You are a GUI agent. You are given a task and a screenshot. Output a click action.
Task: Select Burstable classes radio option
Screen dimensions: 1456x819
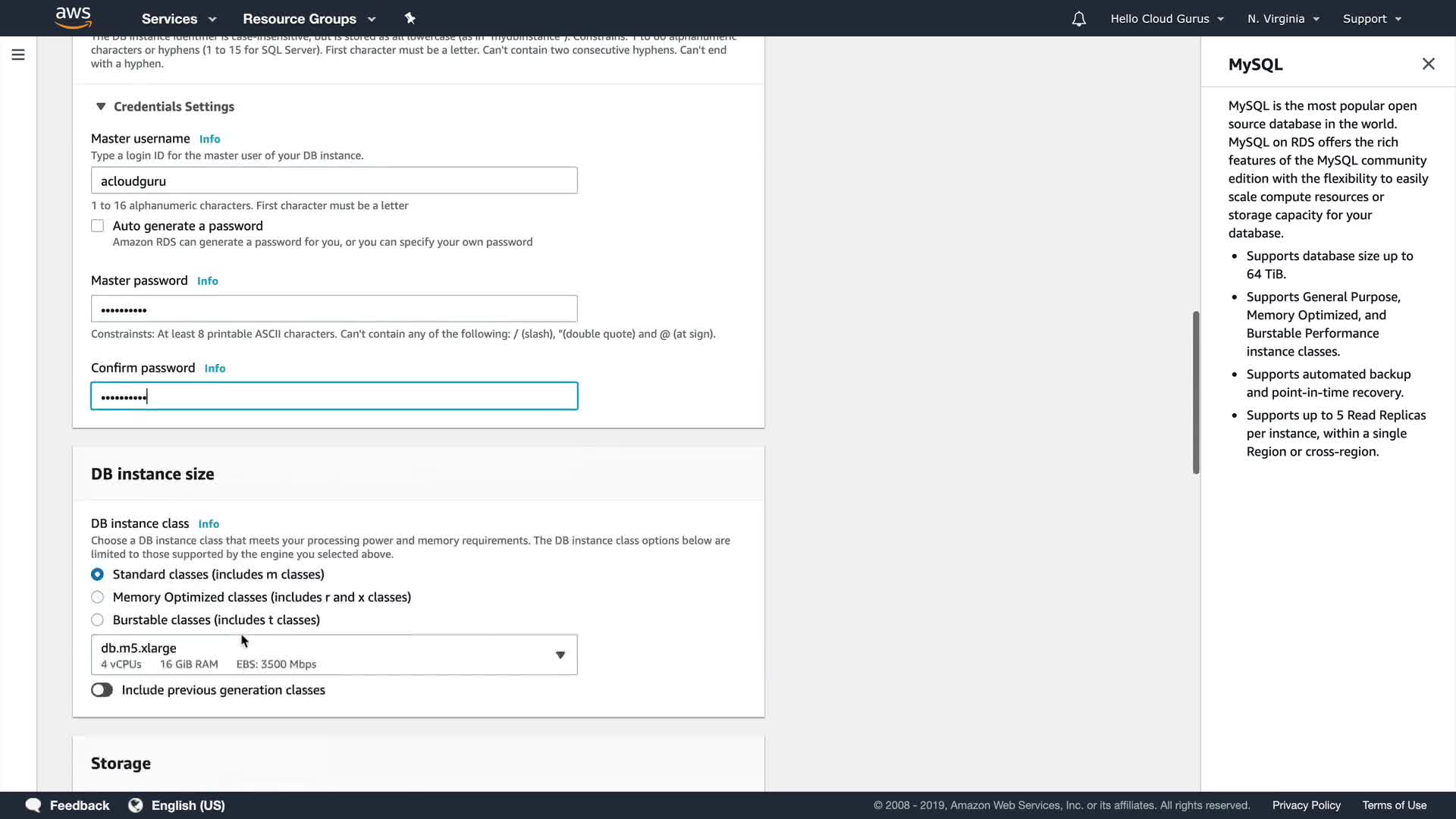tap(98, 620)
